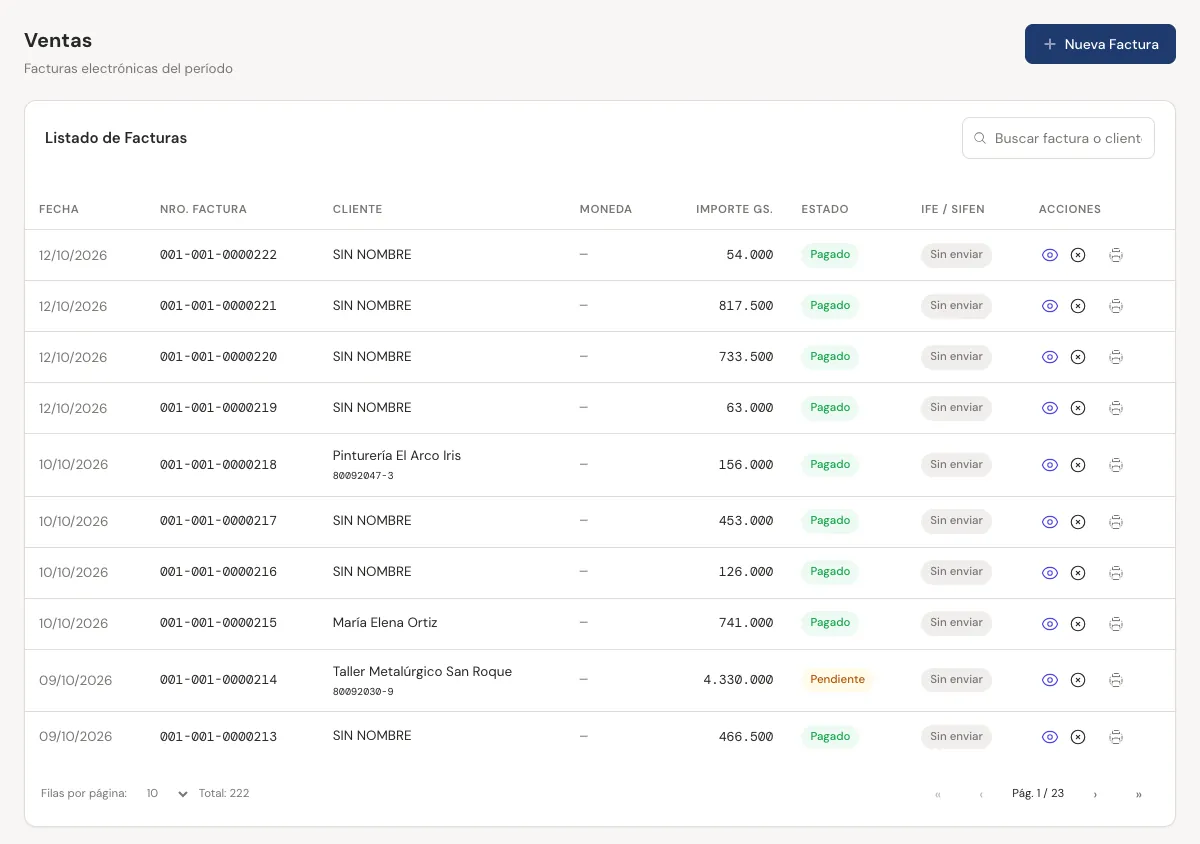View invoice 001-001-0000216

[1050, 573]
